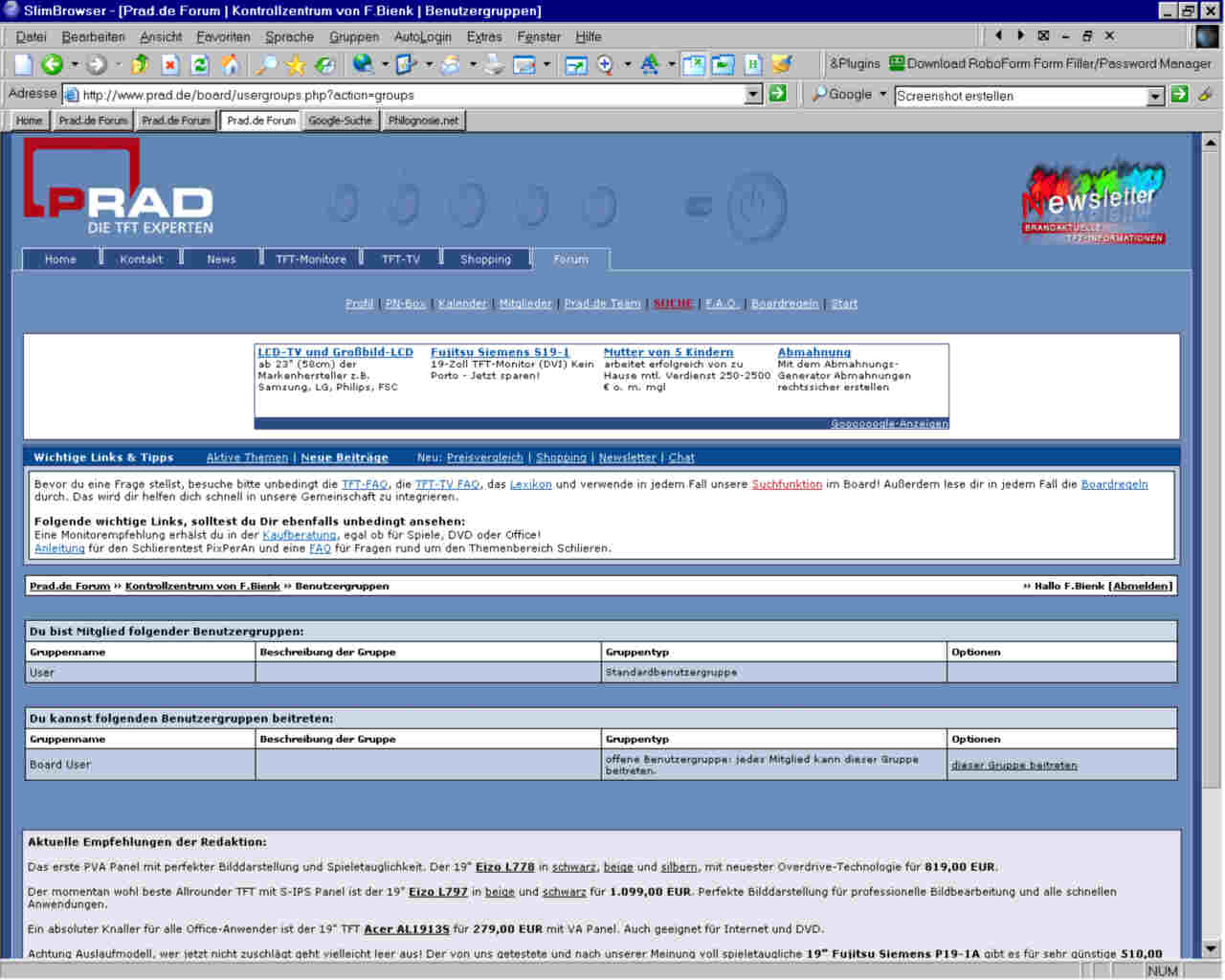Click the red Stop loading icon

click(170, 64)
